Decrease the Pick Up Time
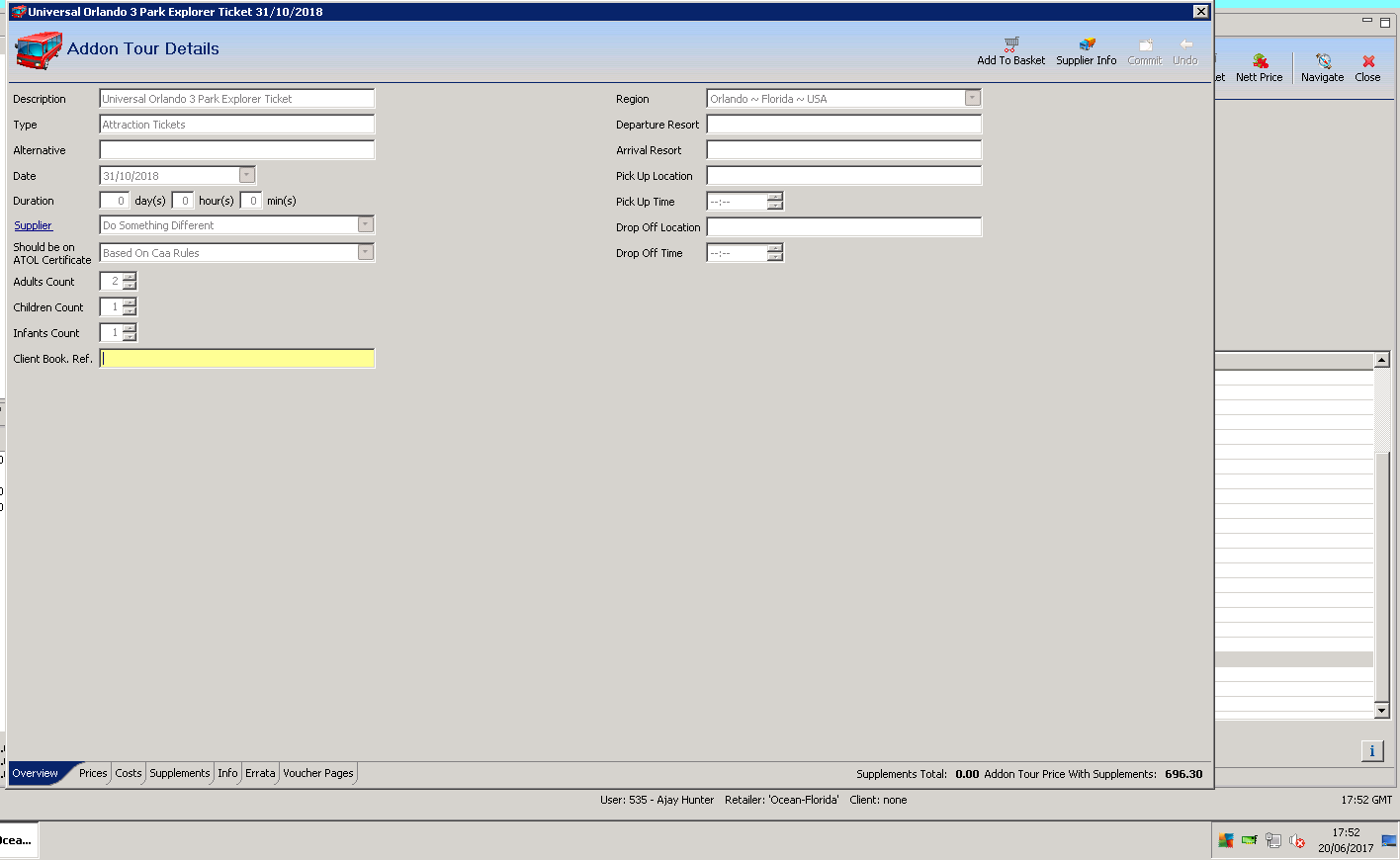 775,206
